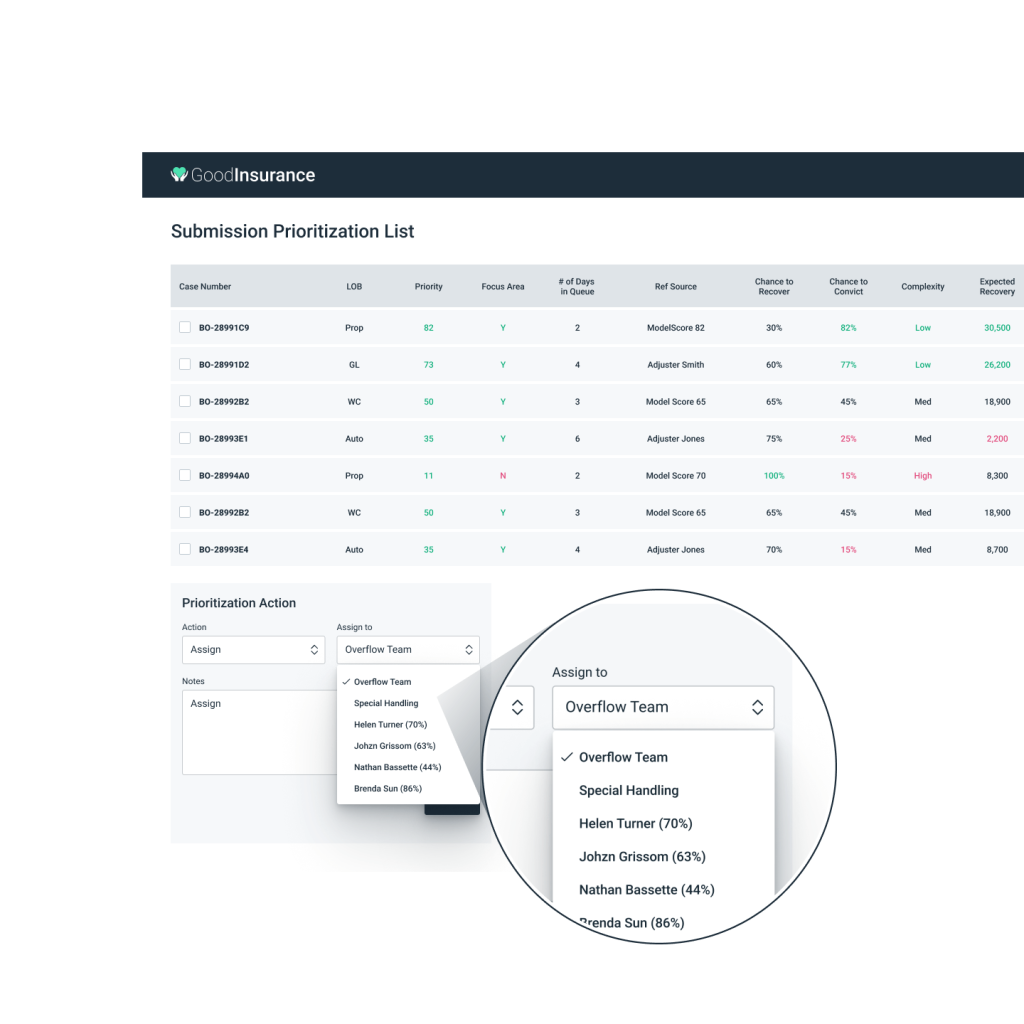This screenshot has height=1024, width=1024.
Task: Assign to Nathan Bassette (44%)
Action: (x=397, y=767)
